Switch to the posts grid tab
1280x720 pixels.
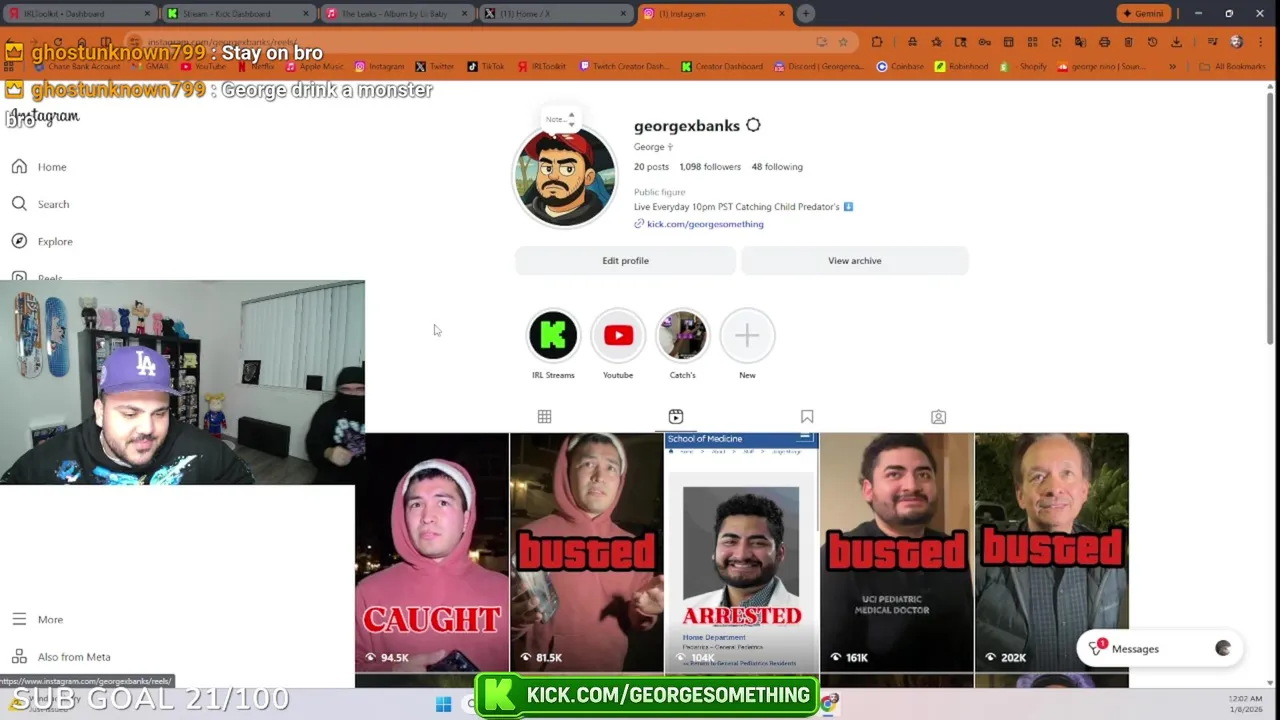click(x=544, y=416)
